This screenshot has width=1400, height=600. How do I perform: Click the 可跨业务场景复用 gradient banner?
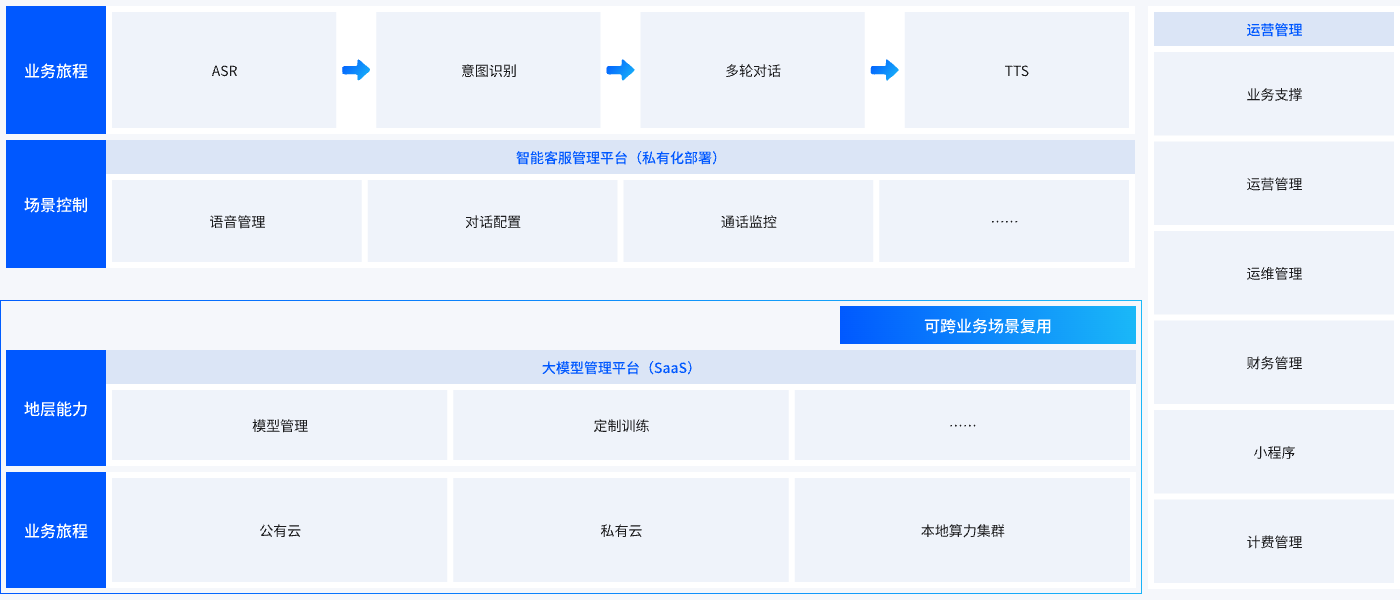click(987, 325)
